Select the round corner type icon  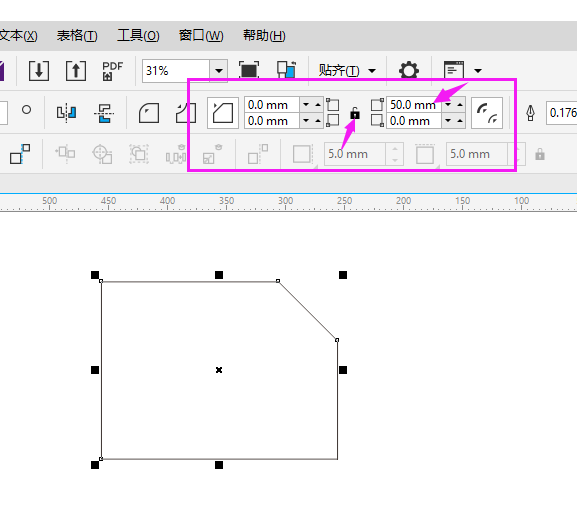(x=149, y=113)
